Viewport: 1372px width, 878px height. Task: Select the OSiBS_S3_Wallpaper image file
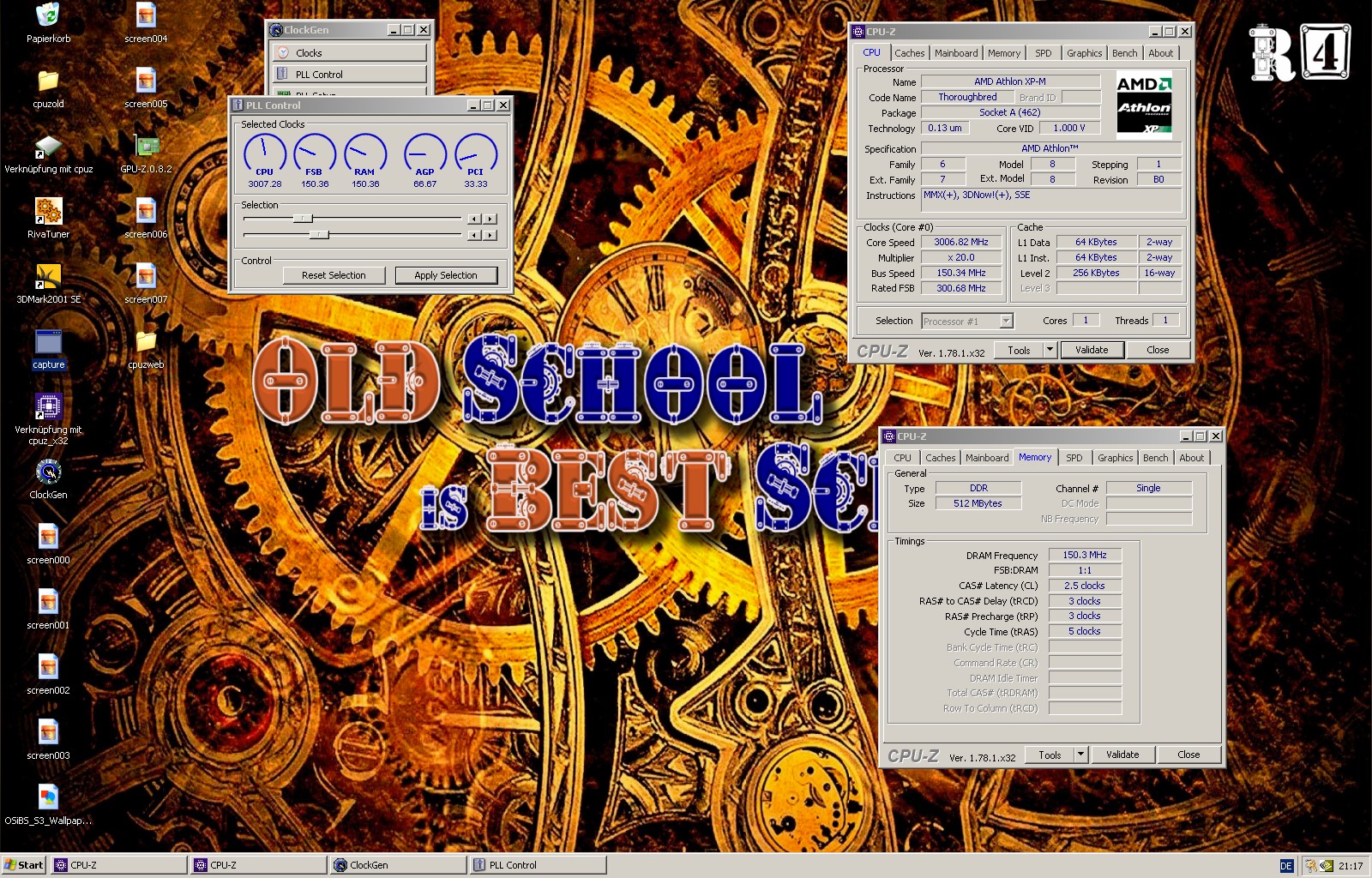48,797
